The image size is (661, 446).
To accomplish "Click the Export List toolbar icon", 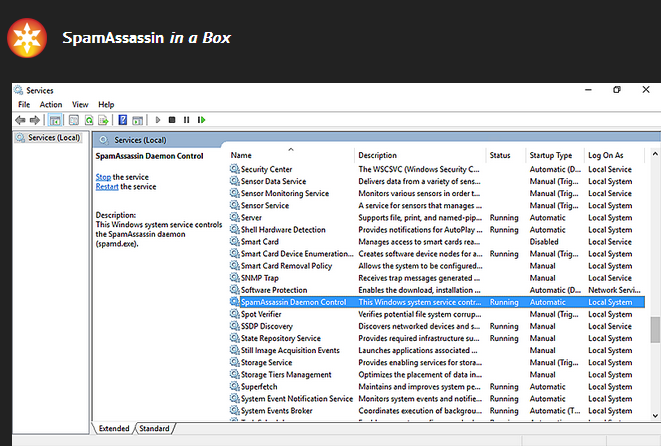I will (104, 120).
